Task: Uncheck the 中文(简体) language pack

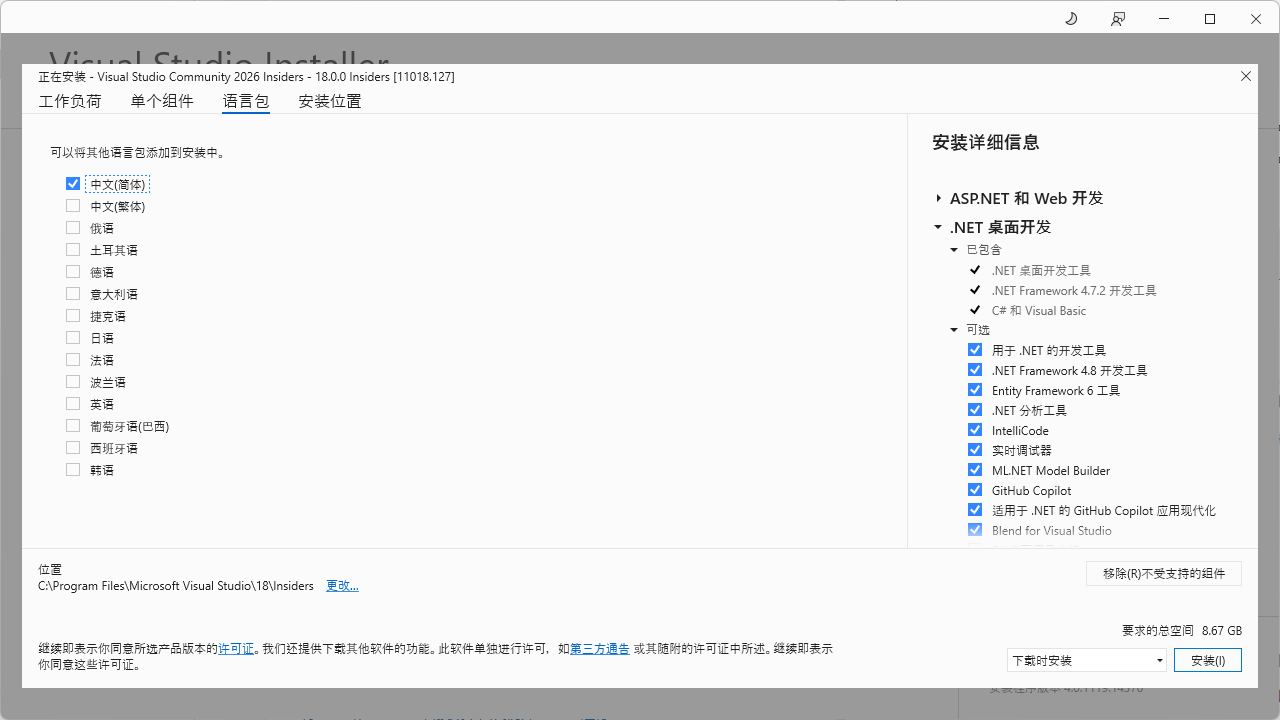Action: [73, 184]
